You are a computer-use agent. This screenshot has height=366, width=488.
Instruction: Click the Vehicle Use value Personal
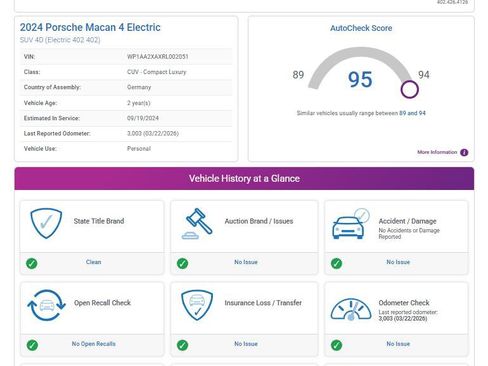tap(139, 149)
